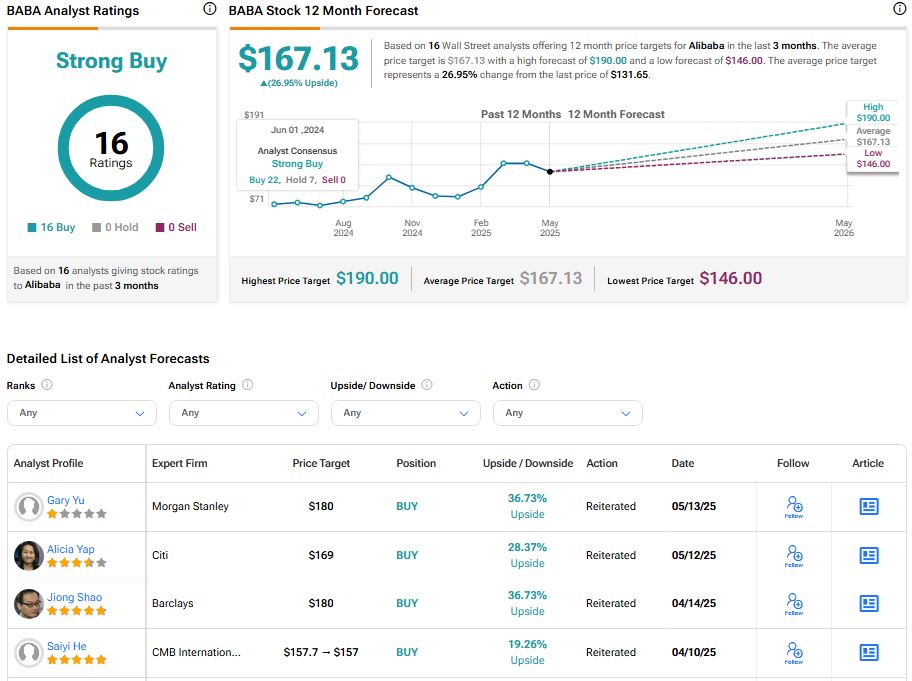Click the Analyst Profile column header

pyautogui.click(x=48, y=463)
